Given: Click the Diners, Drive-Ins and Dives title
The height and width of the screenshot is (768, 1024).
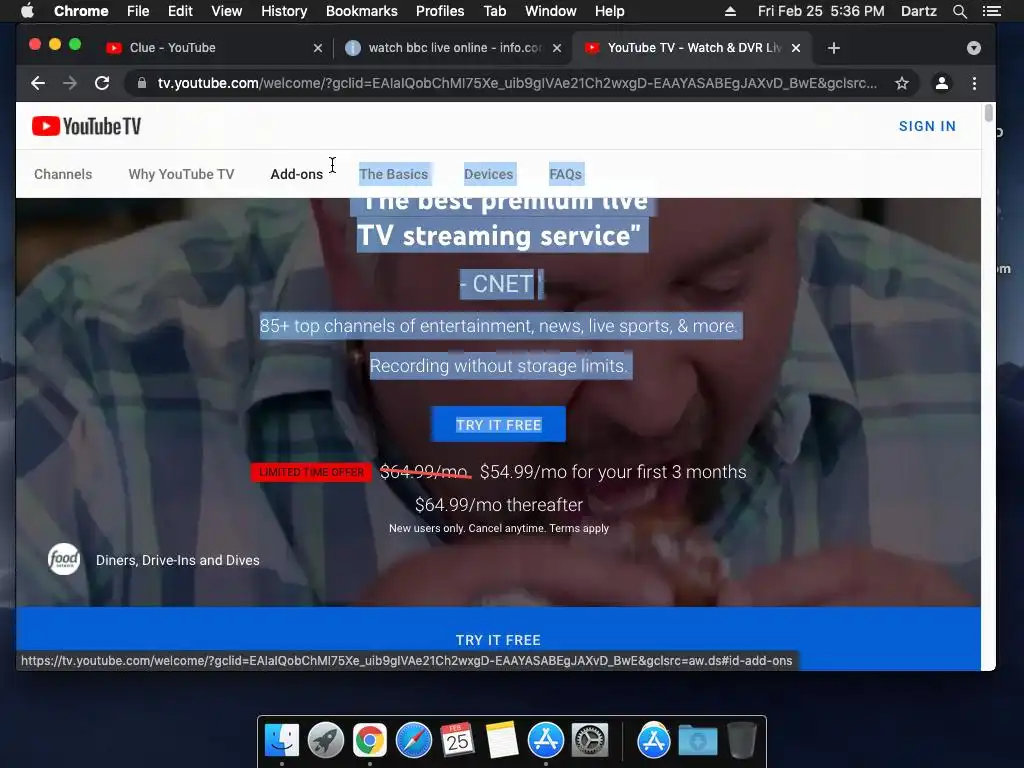Looking at the screenshot, I should (x=178, y=560).
